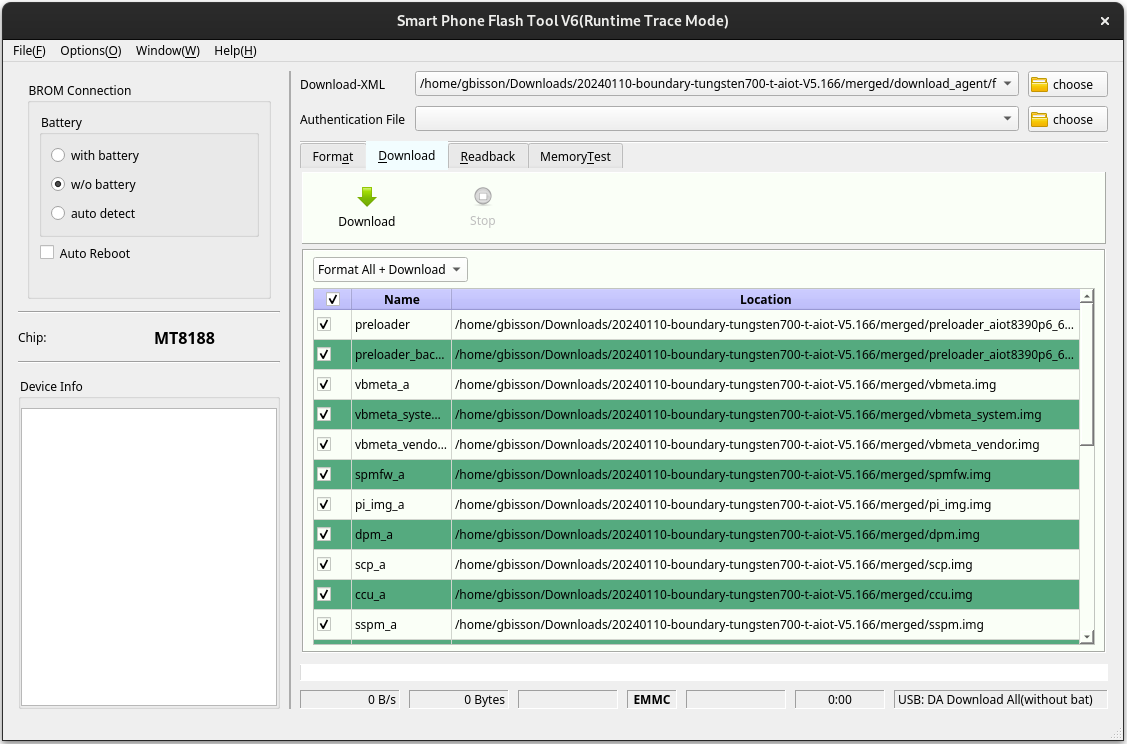This screenshot has width=1127, height=744.
Task: Toggle the select-all checkbox in table header
Action: point(332,299)
